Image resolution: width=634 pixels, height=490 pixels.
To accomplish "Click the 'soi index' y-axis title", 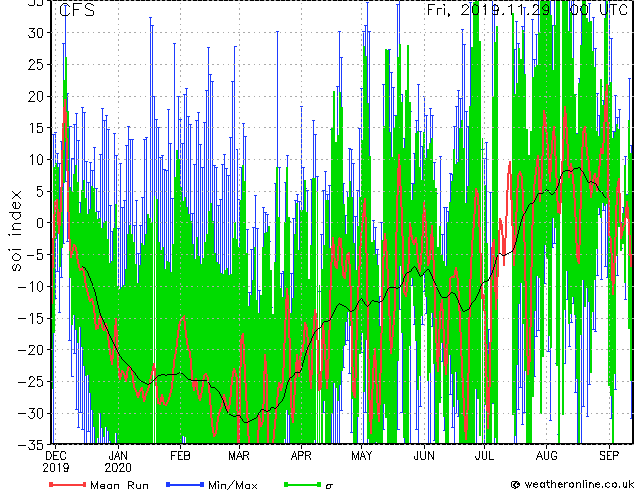I will pyautogui.click(x=15, y=231).
